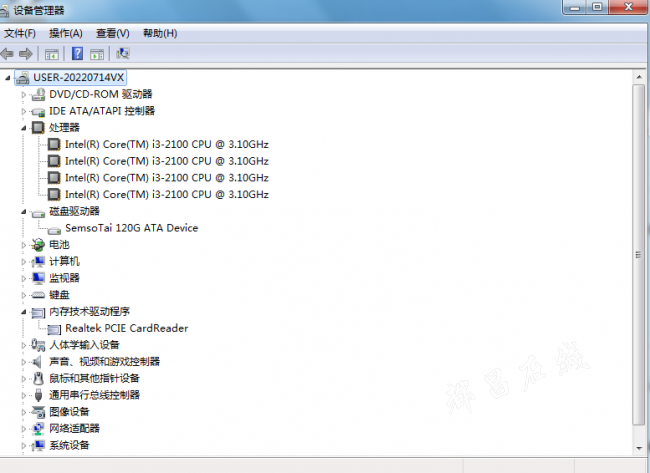Click the 通用串行总线控制器 USB icon
650x473 pixels.
39,395
